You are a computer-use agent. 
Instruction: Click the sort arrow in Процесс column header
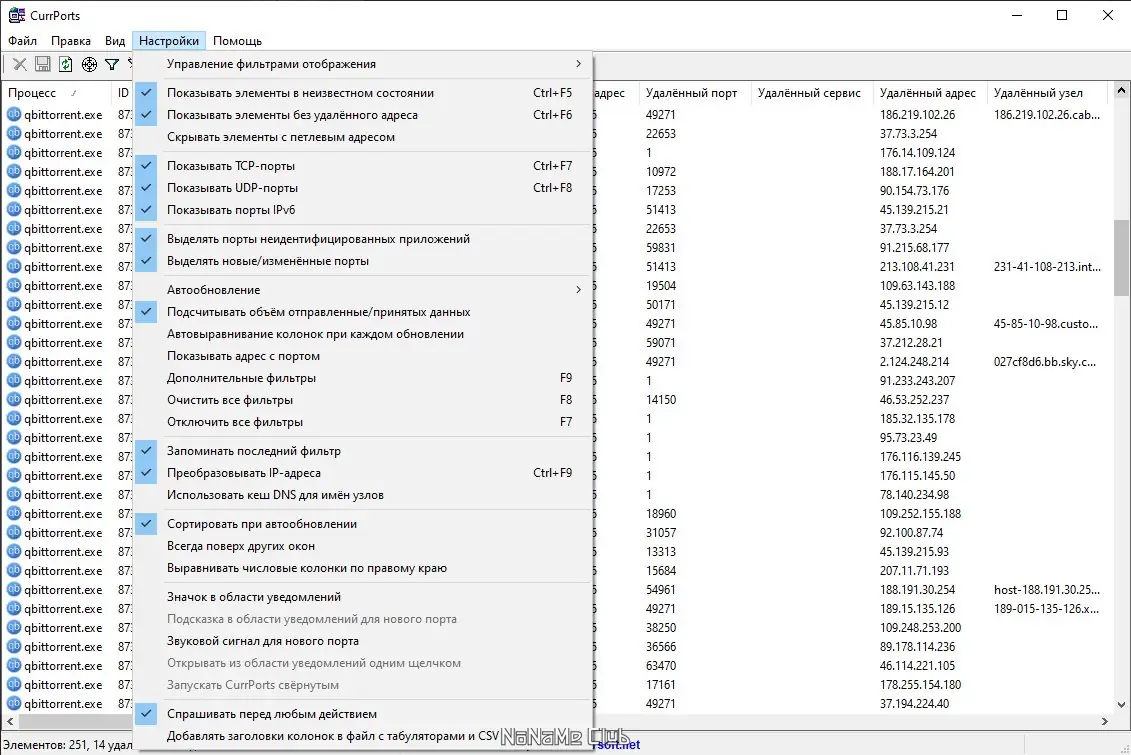[74, 93]
